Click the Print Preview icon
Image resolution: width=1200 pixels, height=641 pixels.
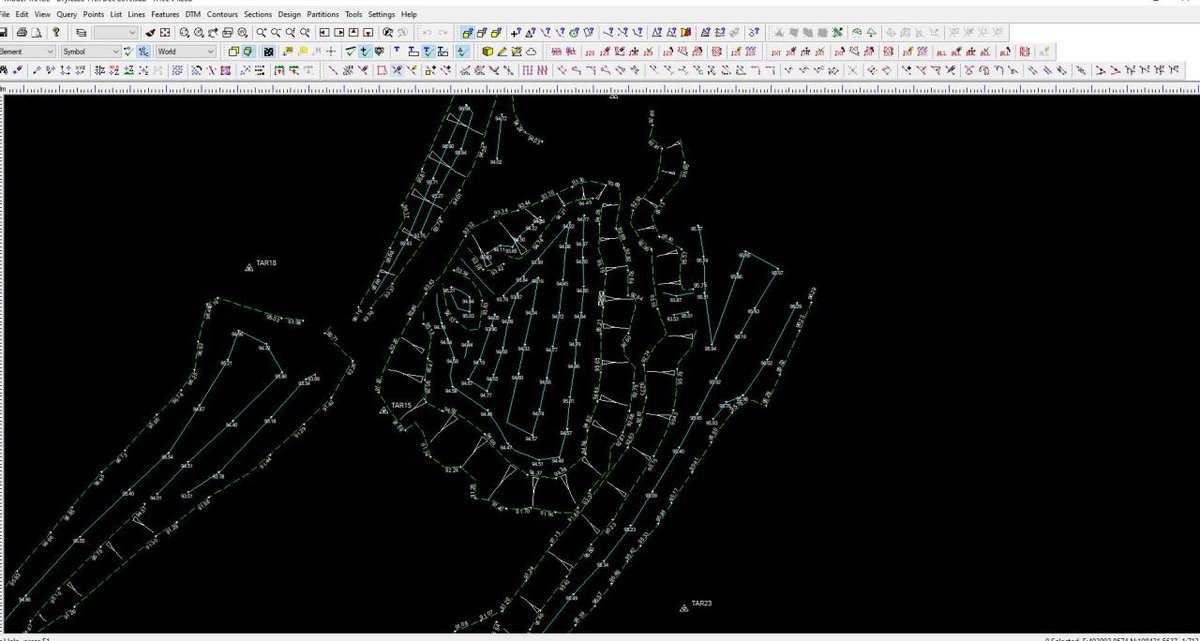pos(36,32)
